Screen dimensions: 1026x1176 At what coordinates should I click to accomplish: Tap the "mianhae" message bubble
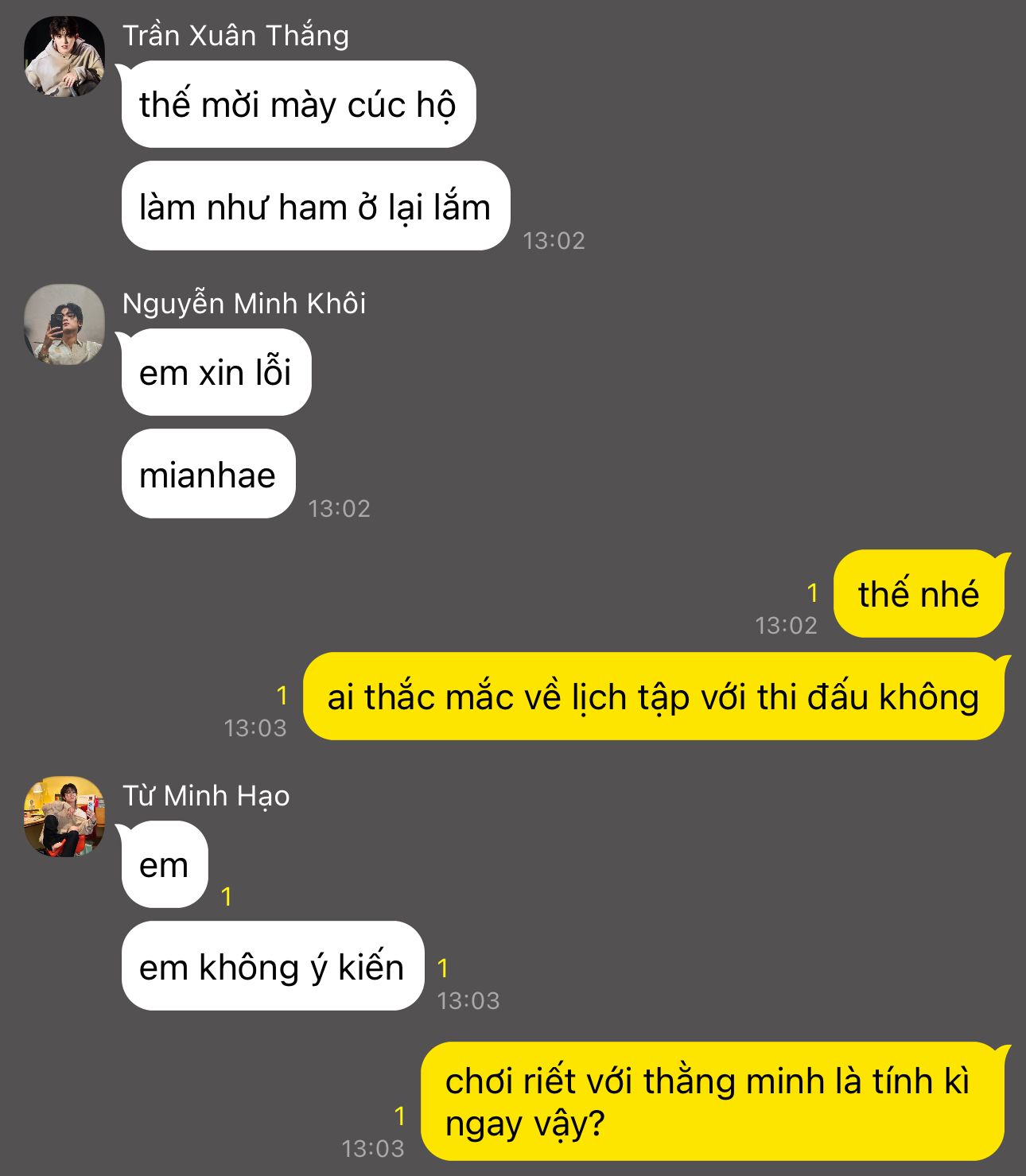click(x=208, y=474)
